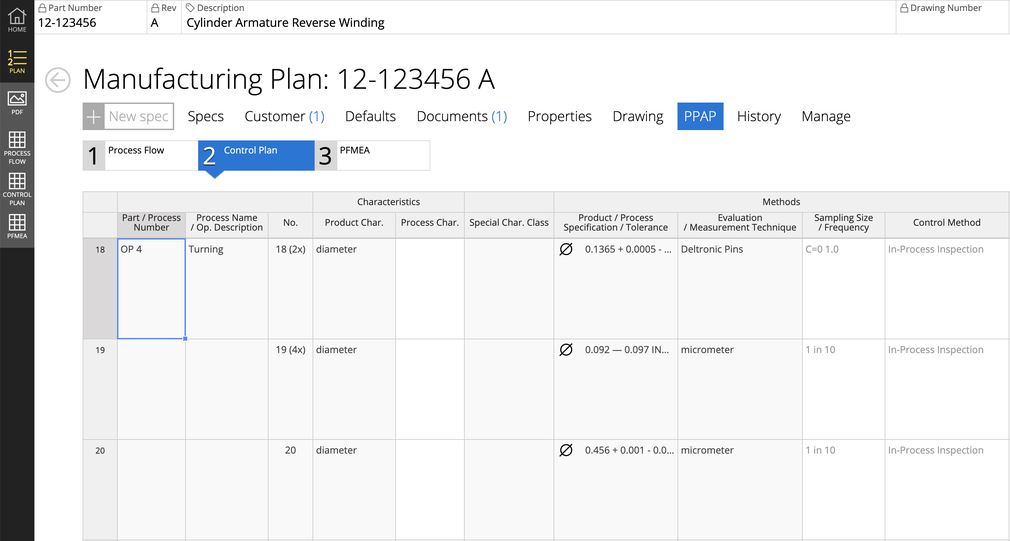The width and height of the screenshot is (1010, 541).
Task: Select step 1 Process Flow
Action: click(139, 155)
